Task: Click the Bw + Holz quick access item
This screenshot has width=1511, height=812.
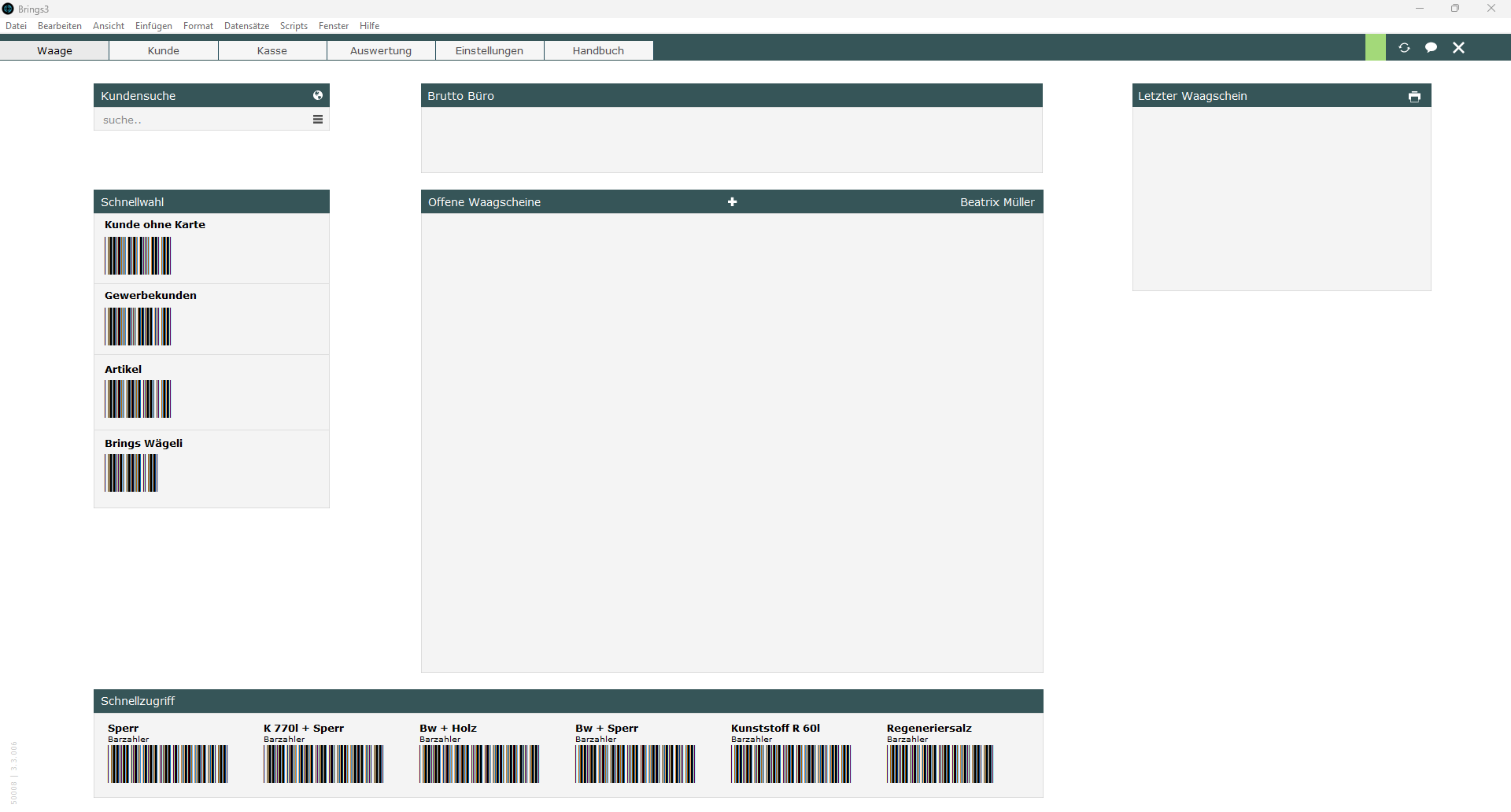Action: [x=479, y=762]
